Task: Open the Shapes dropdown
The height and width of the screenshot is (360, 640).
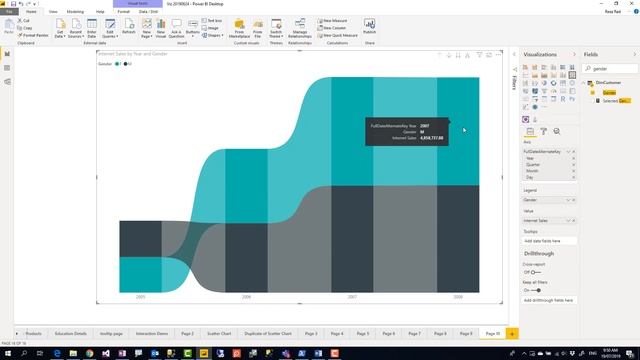Action: click(212, 36)
